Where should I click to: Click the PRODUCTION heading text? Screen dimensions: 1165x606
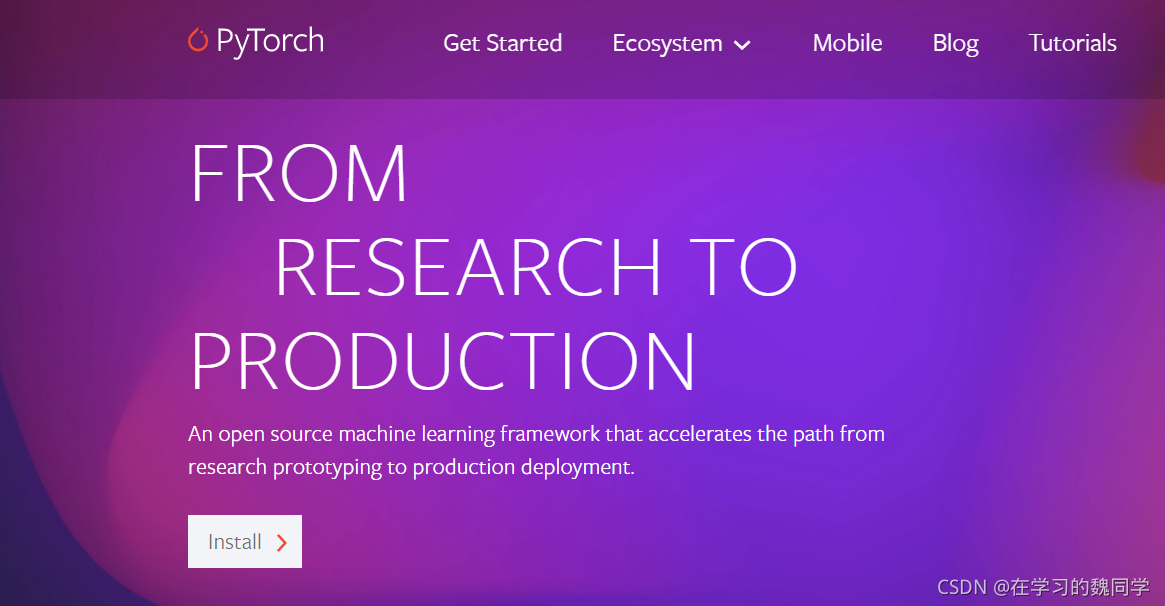(444, 361)
